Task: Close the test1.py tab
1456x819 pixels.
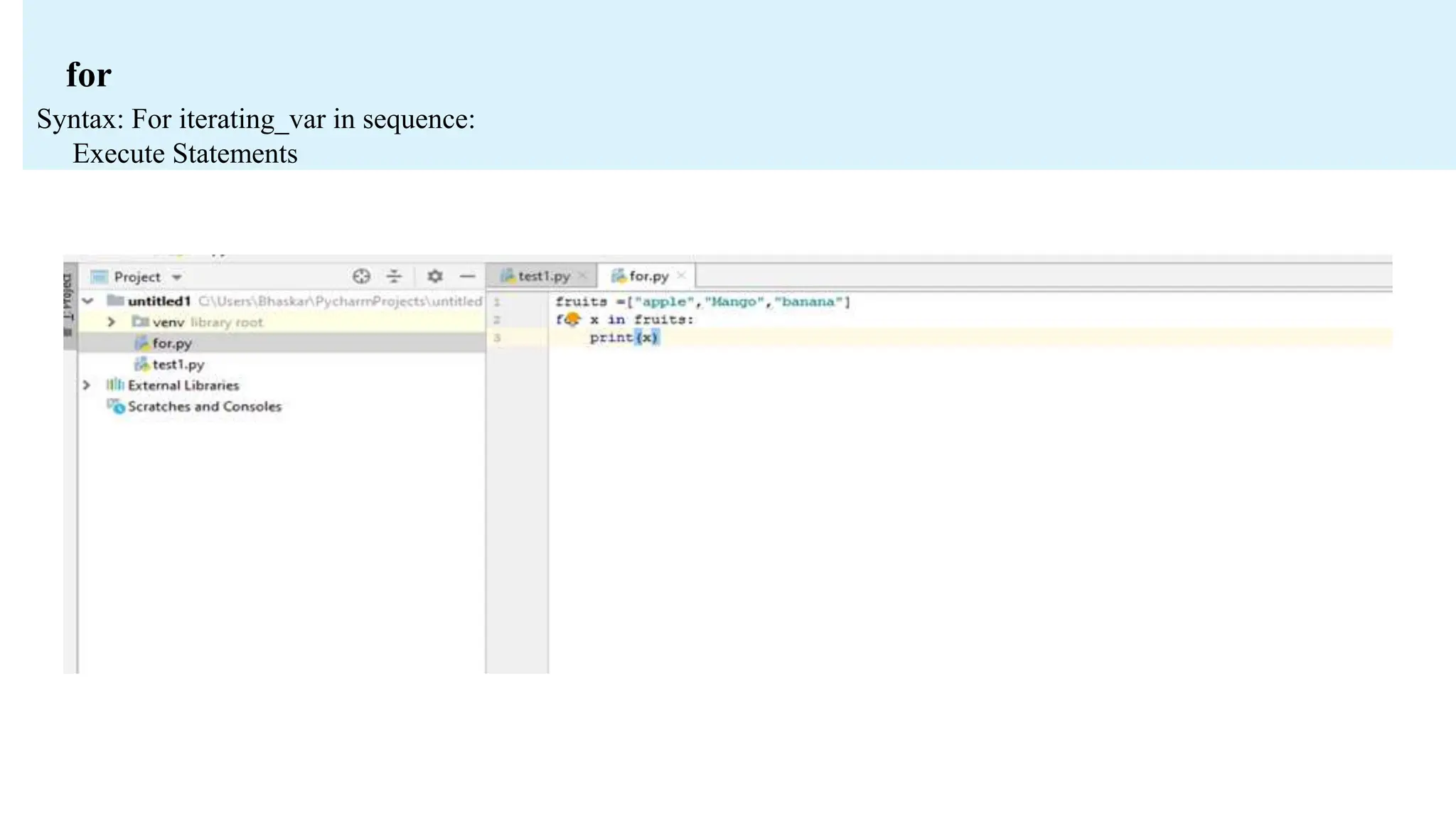Action: pyautogui.click(x=583, y=276)
